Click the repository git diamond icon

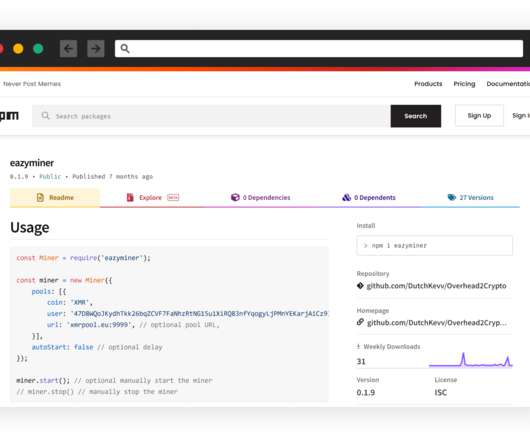tap(360, 286)
